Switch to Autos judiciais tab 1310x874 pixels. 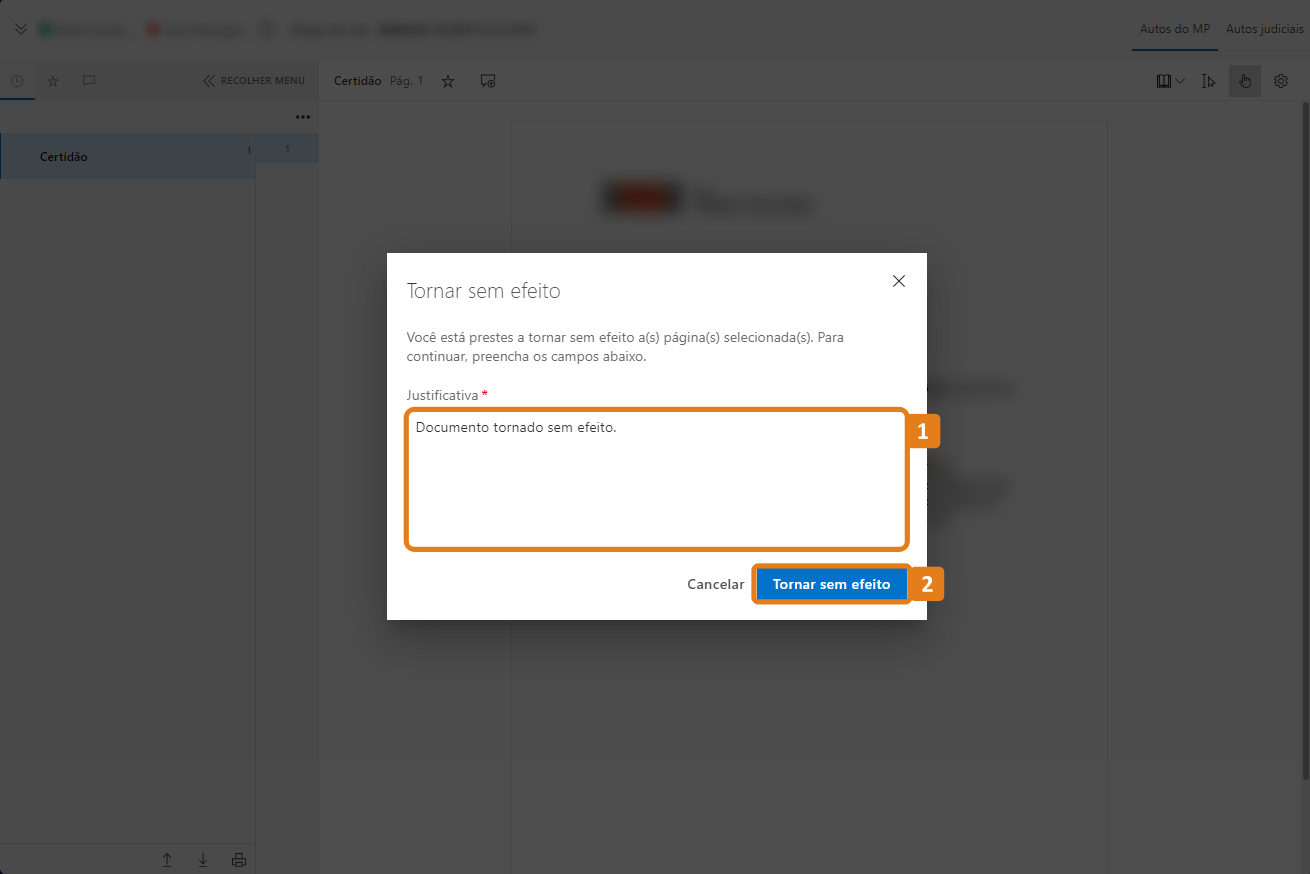point(1264,29)
